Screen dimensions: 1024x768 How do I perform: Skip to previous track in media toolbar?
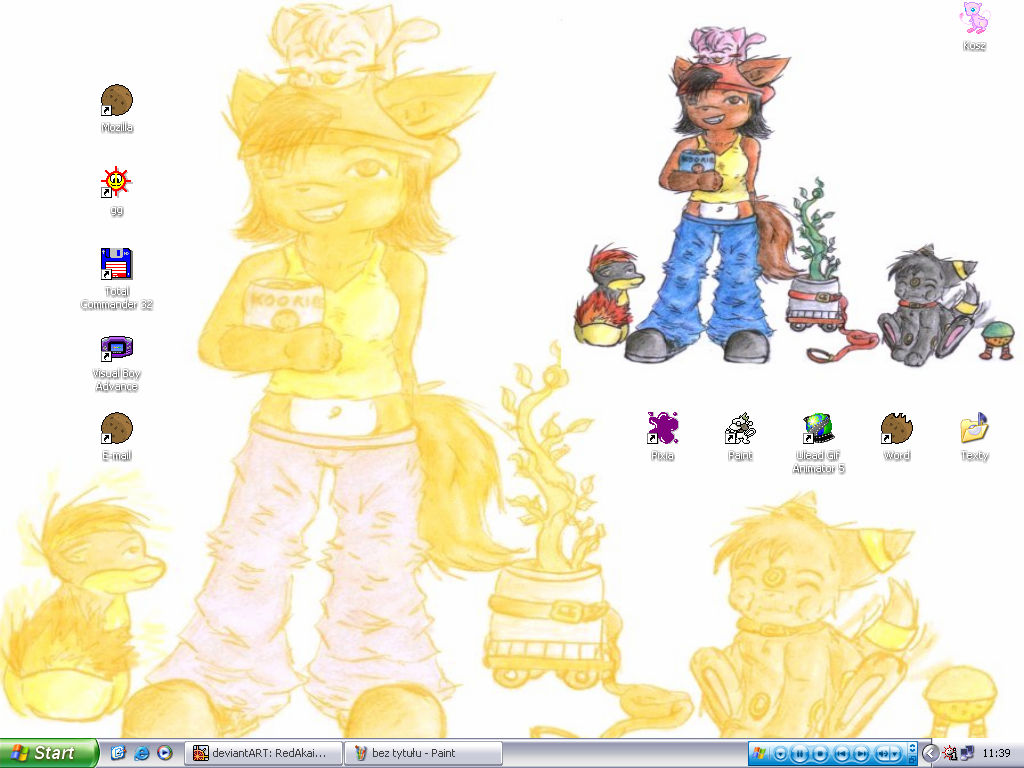tap(842, 754)
